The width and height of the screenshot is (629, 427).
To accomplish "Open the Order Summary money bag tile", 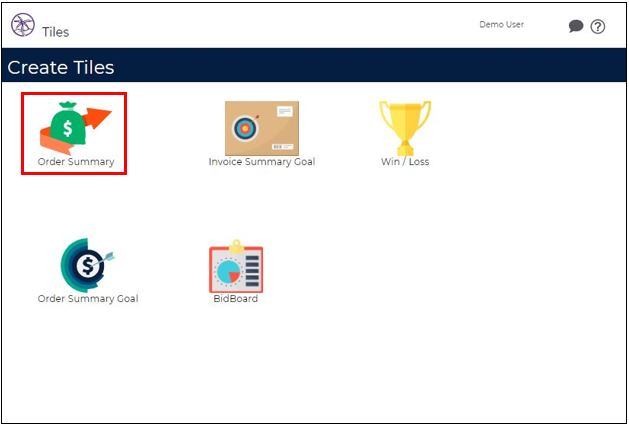I will pyautogui.click(x=75, y=128).
